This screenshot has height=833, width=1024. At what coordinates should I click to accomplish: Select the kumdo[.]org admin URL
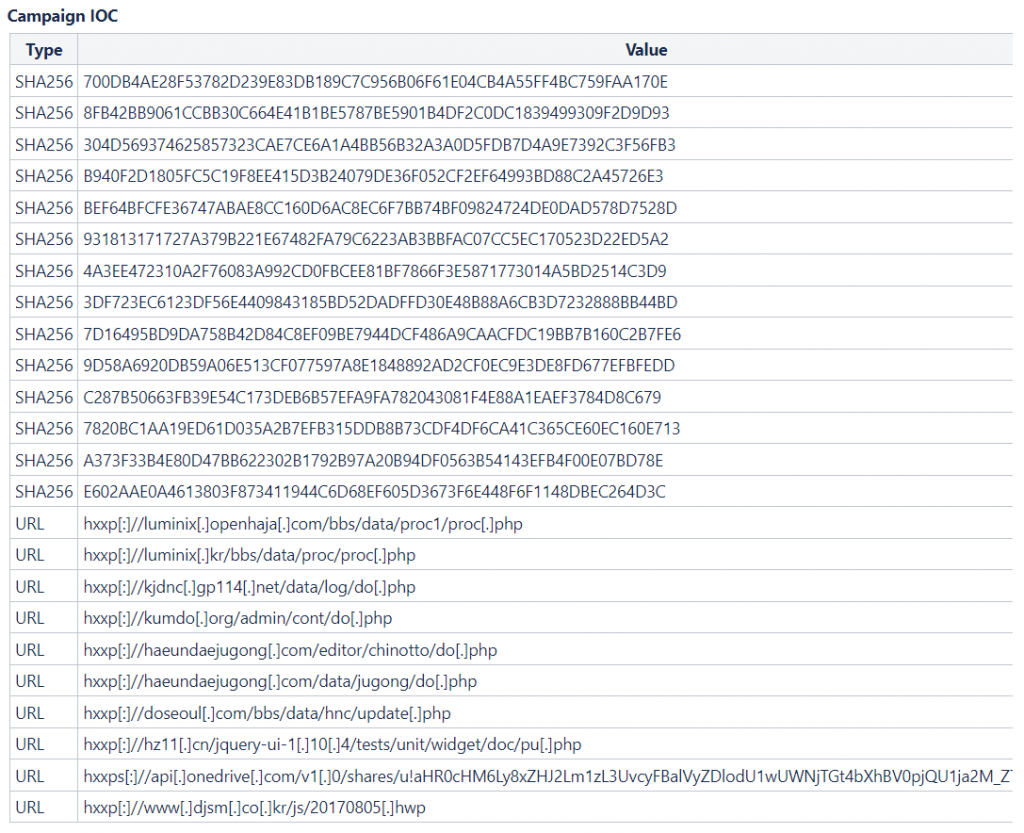[x=238, y=618]
